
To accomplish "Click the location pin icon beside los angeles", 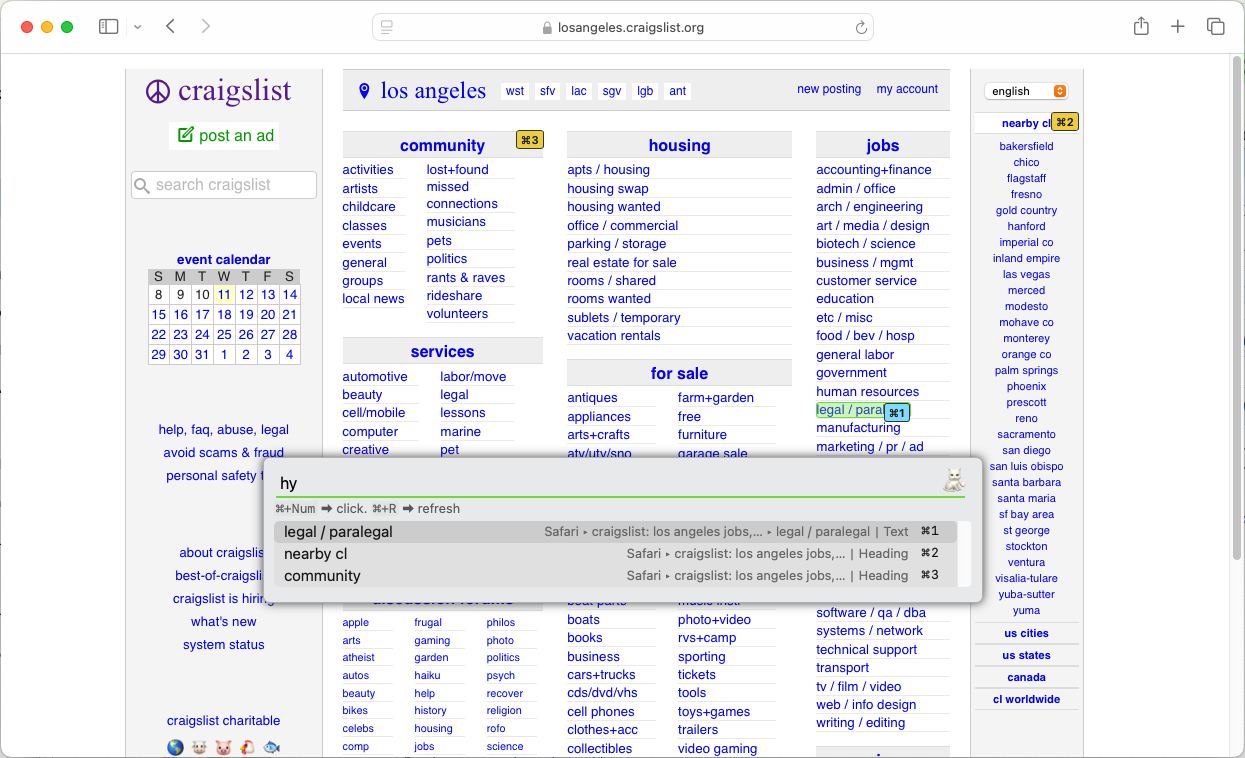I will tap(364, 91).
